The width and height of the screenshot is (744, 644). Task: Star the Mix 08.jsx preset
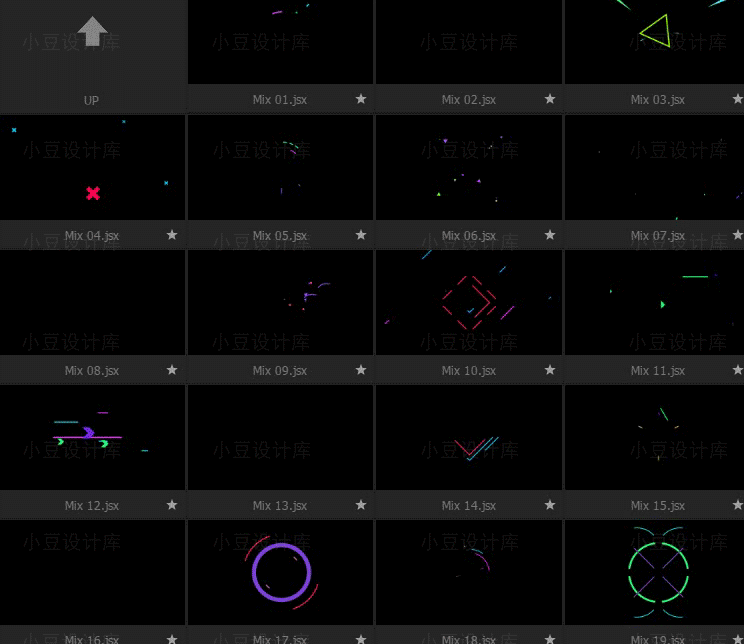point(172,370)
